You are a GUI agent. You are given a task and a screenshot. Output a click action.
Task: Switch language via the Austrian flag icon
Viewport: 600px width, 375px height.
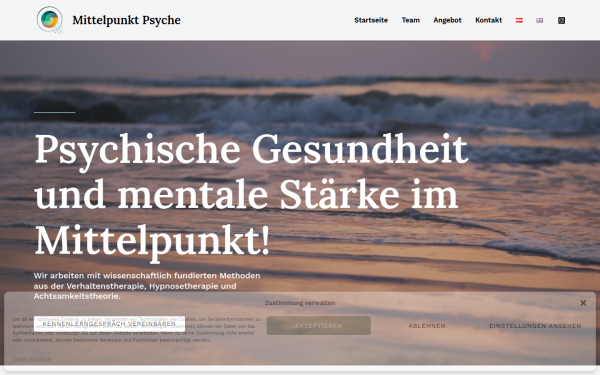click(519, 20)
